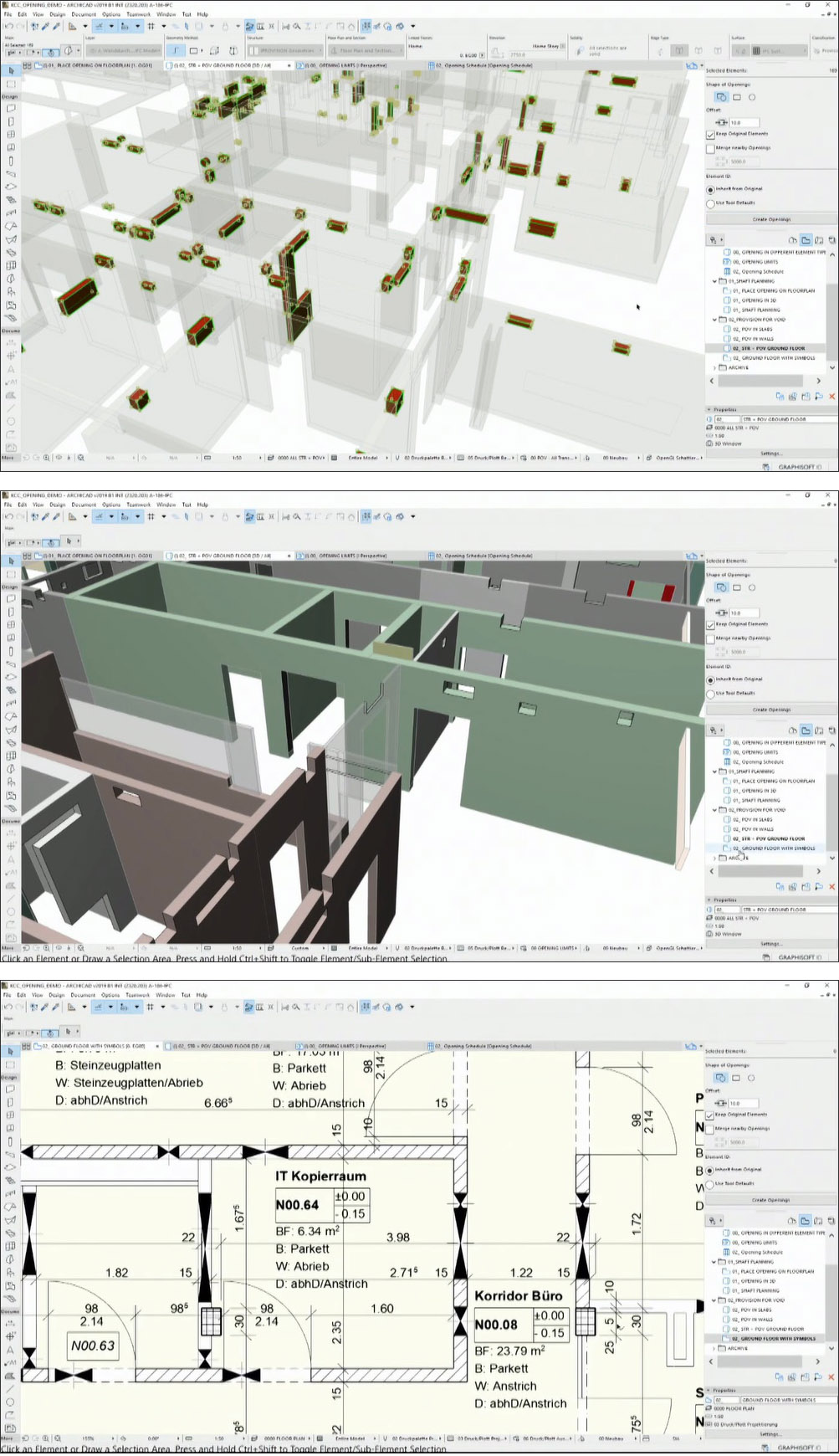Image resolution: width=839 pixels, height=1456 pixels.
Task: Collapse 01_SHAFT PLANNING folder in bottom window
Action: (714, 1262)
